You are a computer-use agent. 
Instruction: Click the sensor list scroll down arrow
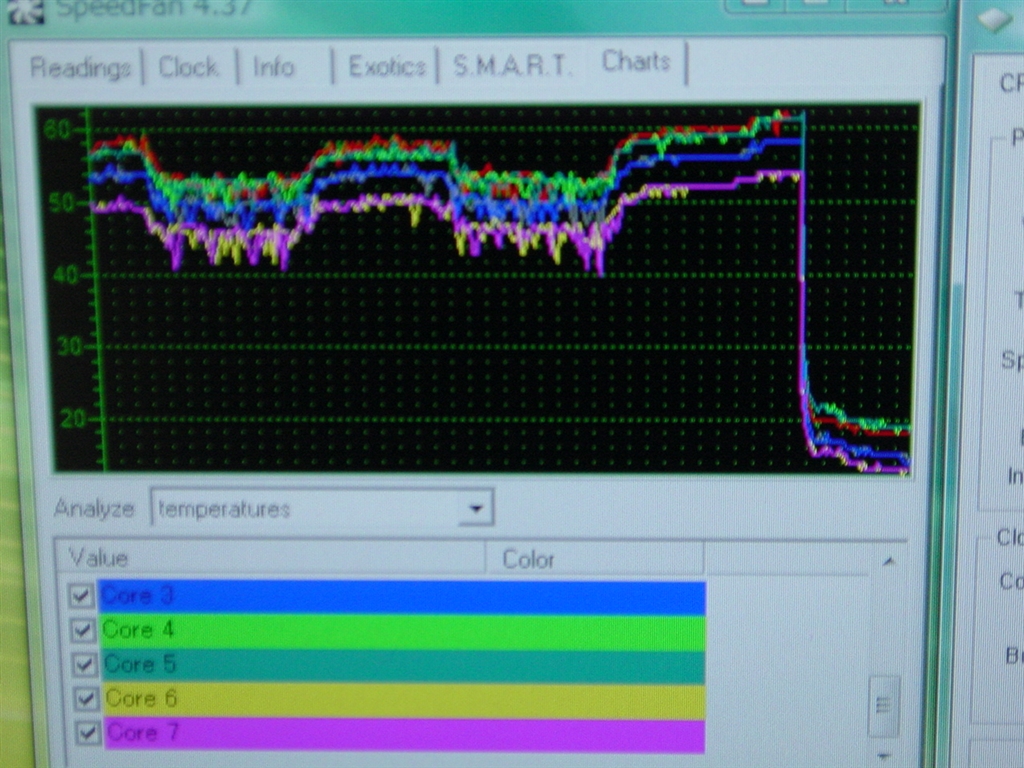pyautogui.click(x=883, y=756)
